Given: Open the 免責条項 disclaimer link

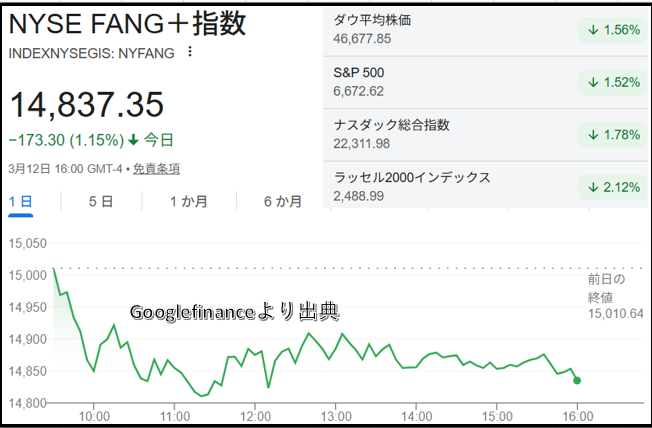Looking at the screenshot, I should 156,169.
